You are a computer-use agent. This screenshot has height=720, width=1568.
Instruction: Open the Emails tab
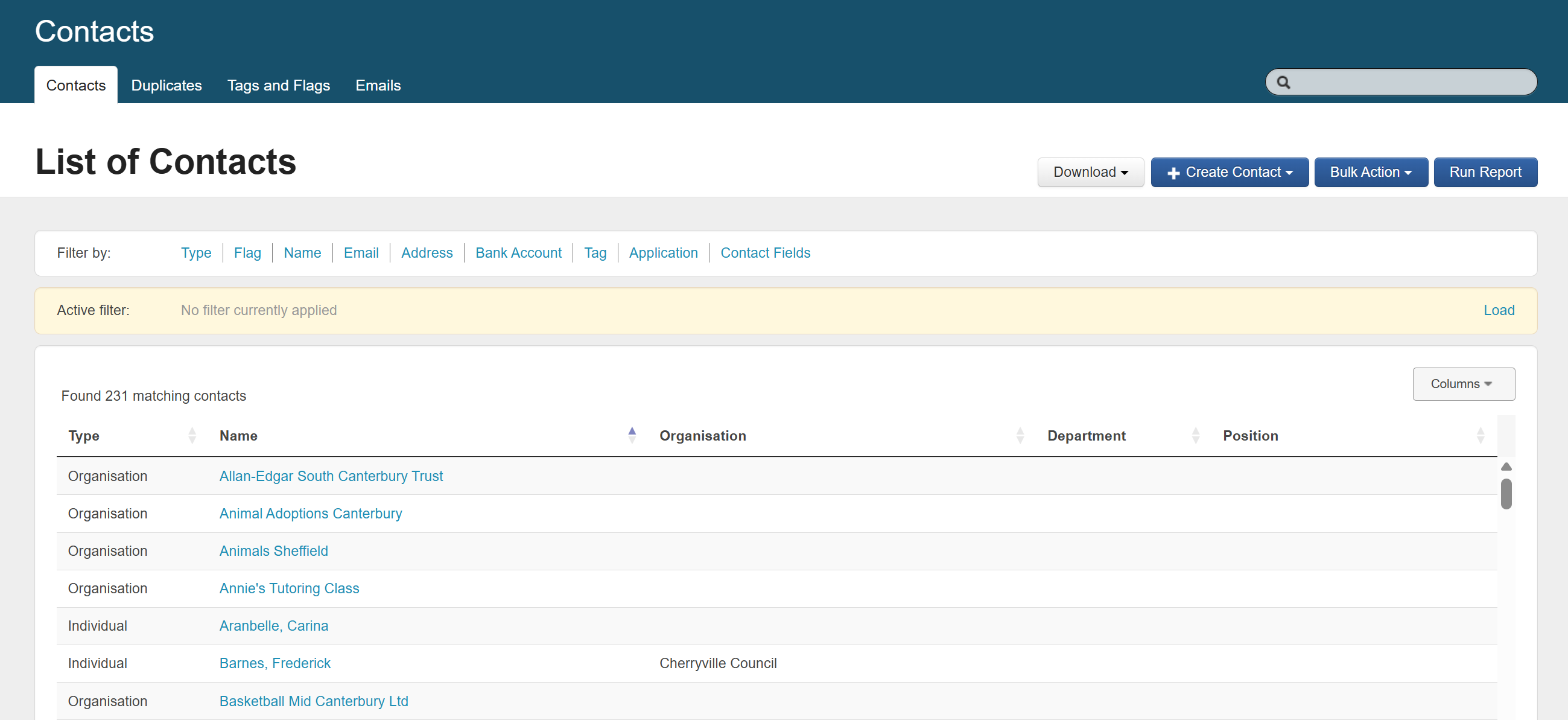[378, 85]
